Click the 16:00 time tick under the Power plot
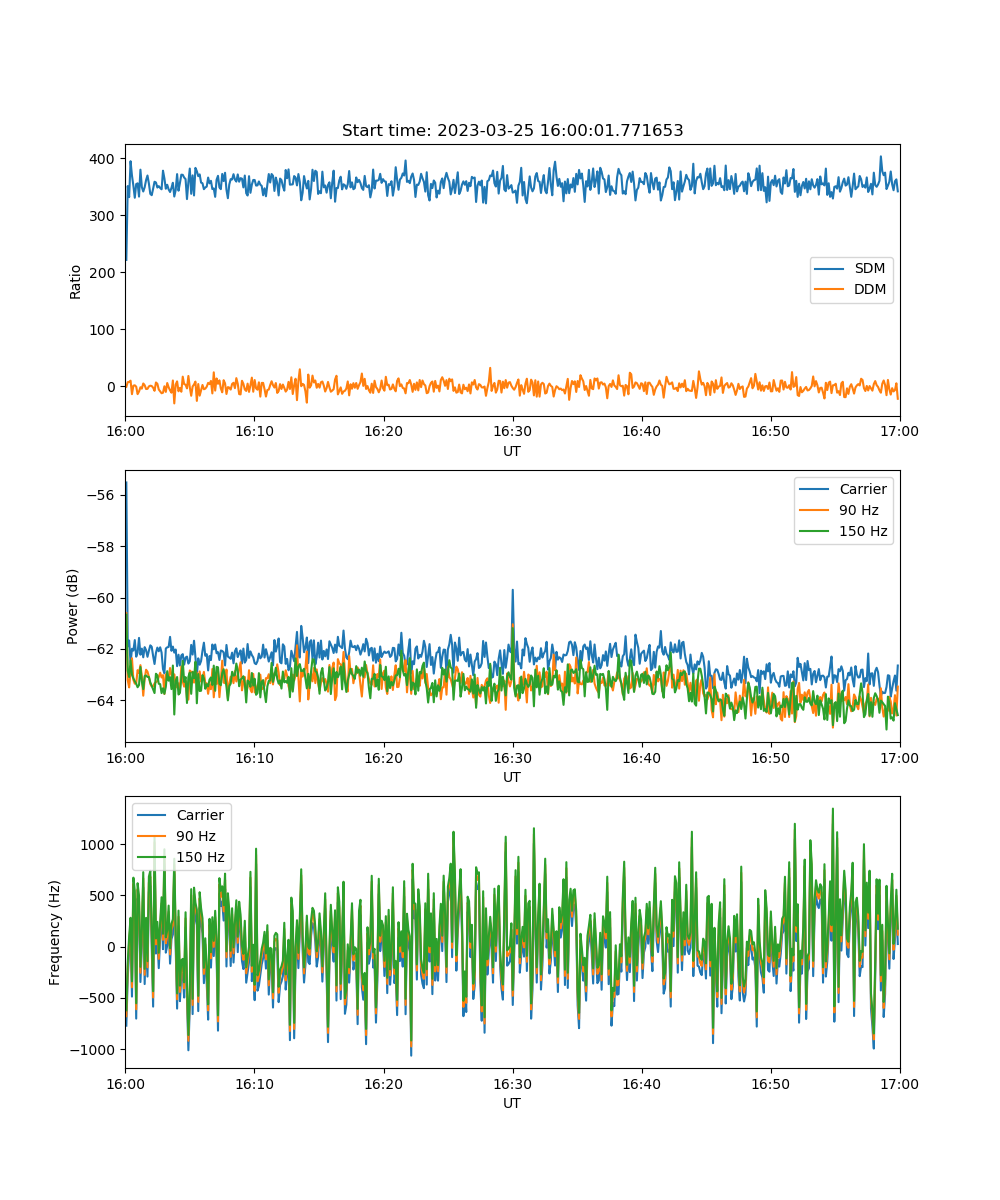1000x1200 pixels. click(125, 757)
